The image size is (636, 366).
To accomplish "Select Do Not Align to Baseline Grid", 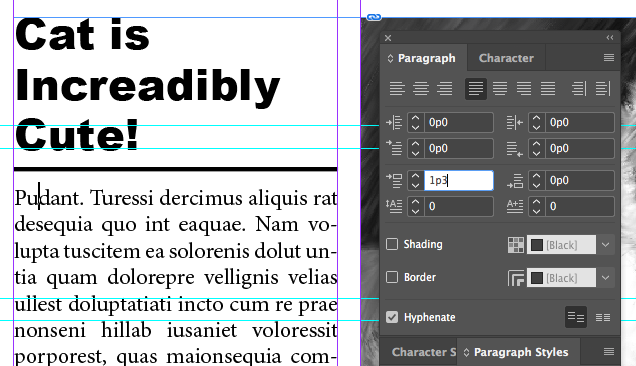I will point(576,317).
